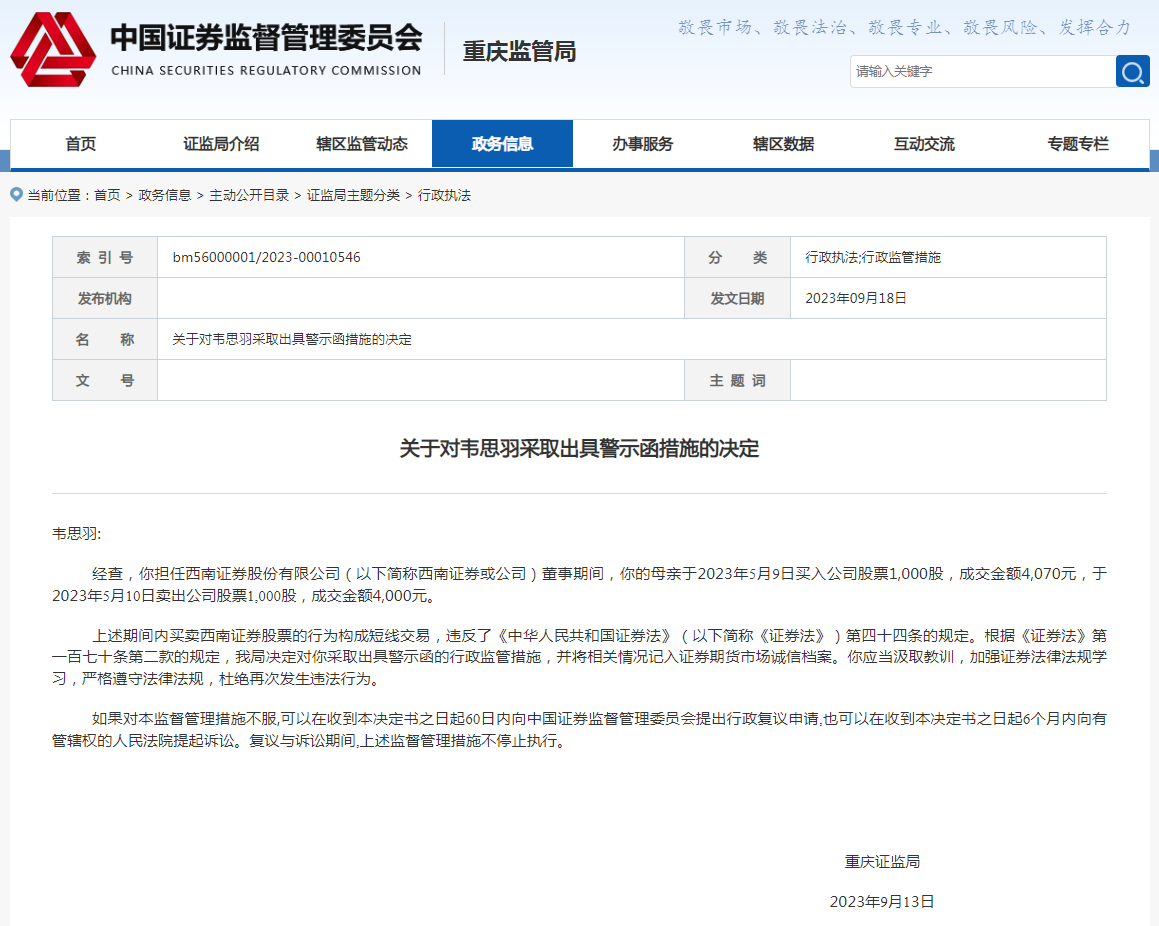Click 首页 in the breadcrumb trail
This screenshot has height=926, width=1159.
[107, 195]
